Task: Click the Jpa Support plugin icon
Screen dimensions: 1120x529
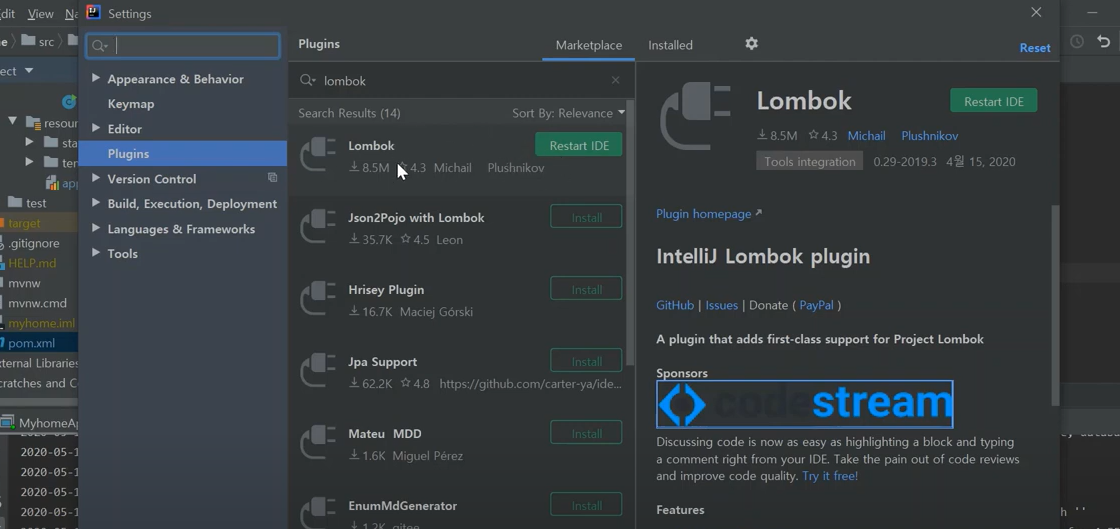Action: (318, 371)
